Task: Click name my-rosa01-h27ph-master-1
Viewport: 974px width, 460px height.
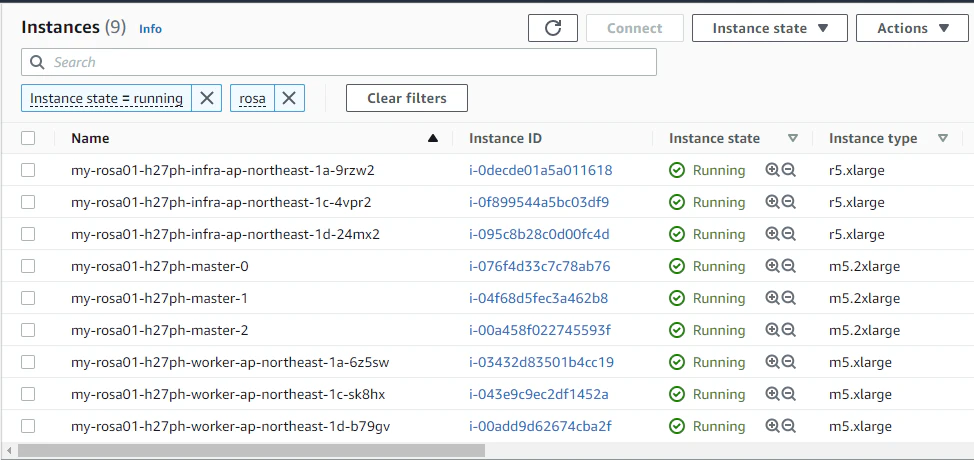Action: point(160,299)
